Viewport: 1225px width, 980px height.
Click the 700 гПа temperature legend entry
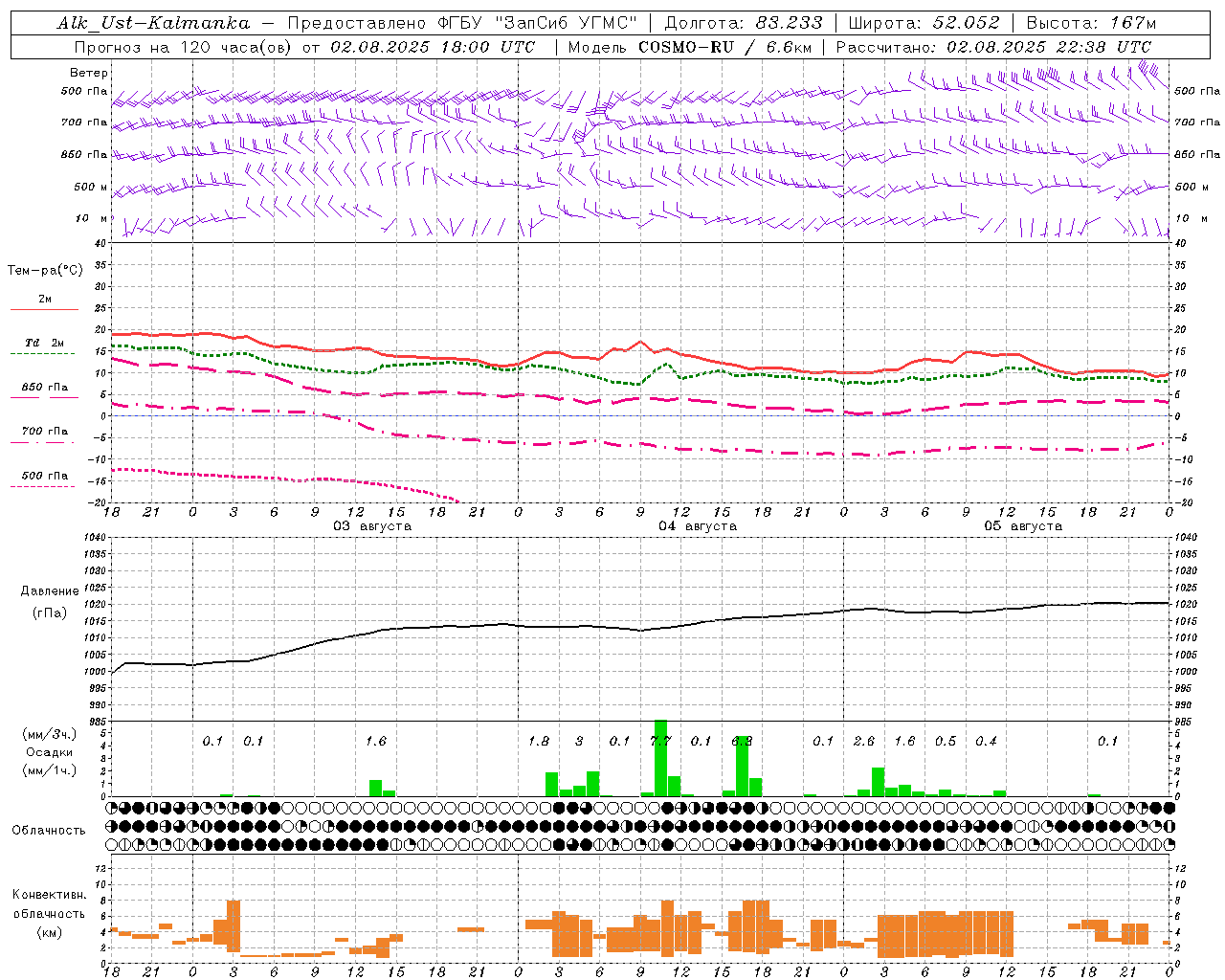pos(45,431)
